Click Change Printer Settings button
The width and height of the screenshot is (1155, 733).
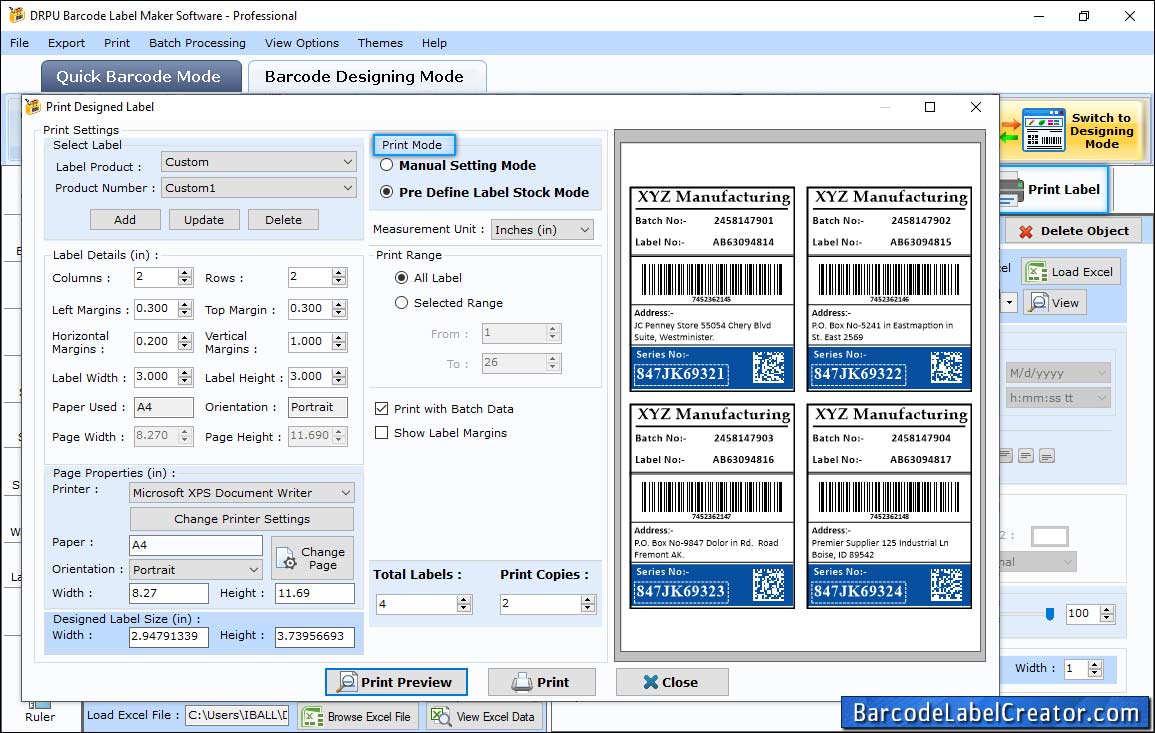(x=242, y=519)
